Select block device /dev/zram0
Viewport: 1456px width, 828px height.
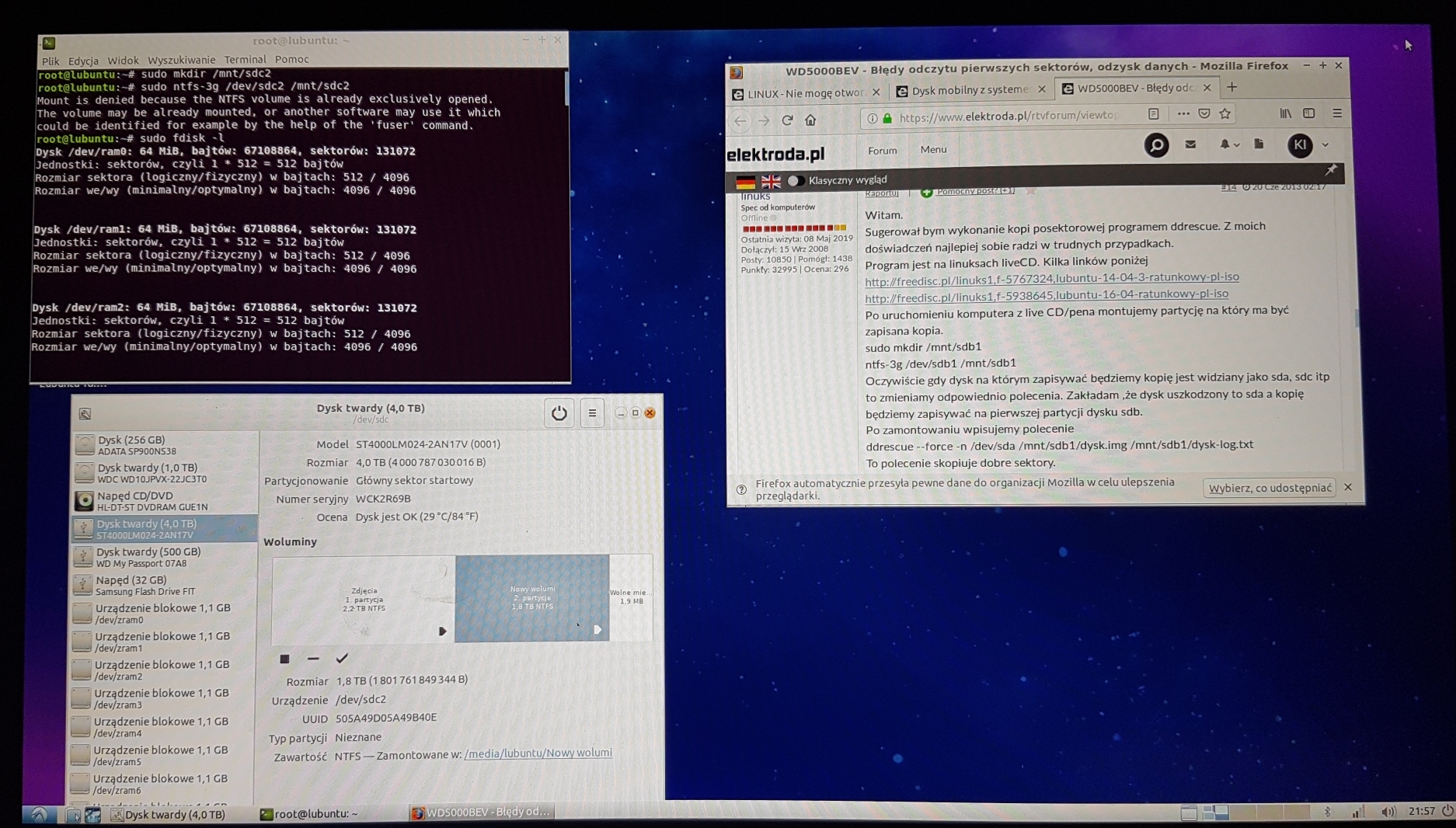[164, 614]
